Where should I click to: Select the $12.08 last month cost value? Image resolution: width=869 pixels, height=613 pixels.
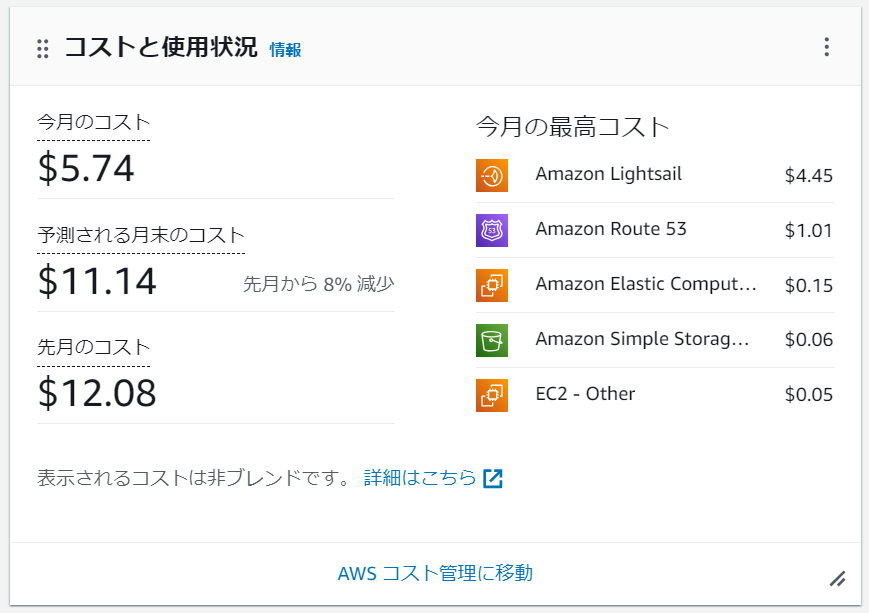point(97,393)
